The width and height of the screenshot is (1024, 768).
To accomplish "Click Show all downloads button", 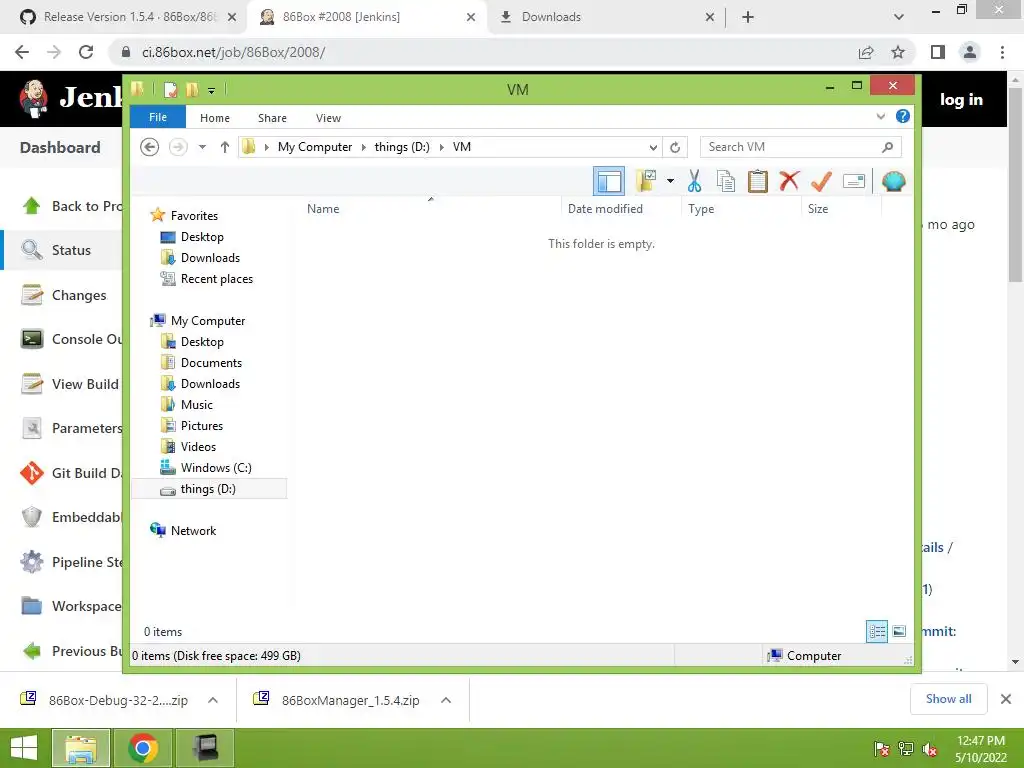I will coord(948,699).
